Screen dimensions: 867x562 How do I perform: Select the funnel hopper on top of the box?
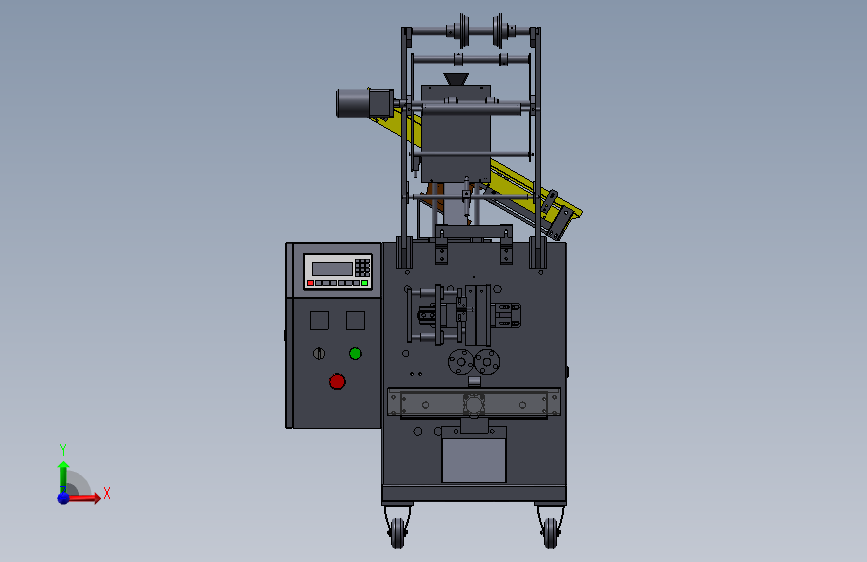pos(456,79)
